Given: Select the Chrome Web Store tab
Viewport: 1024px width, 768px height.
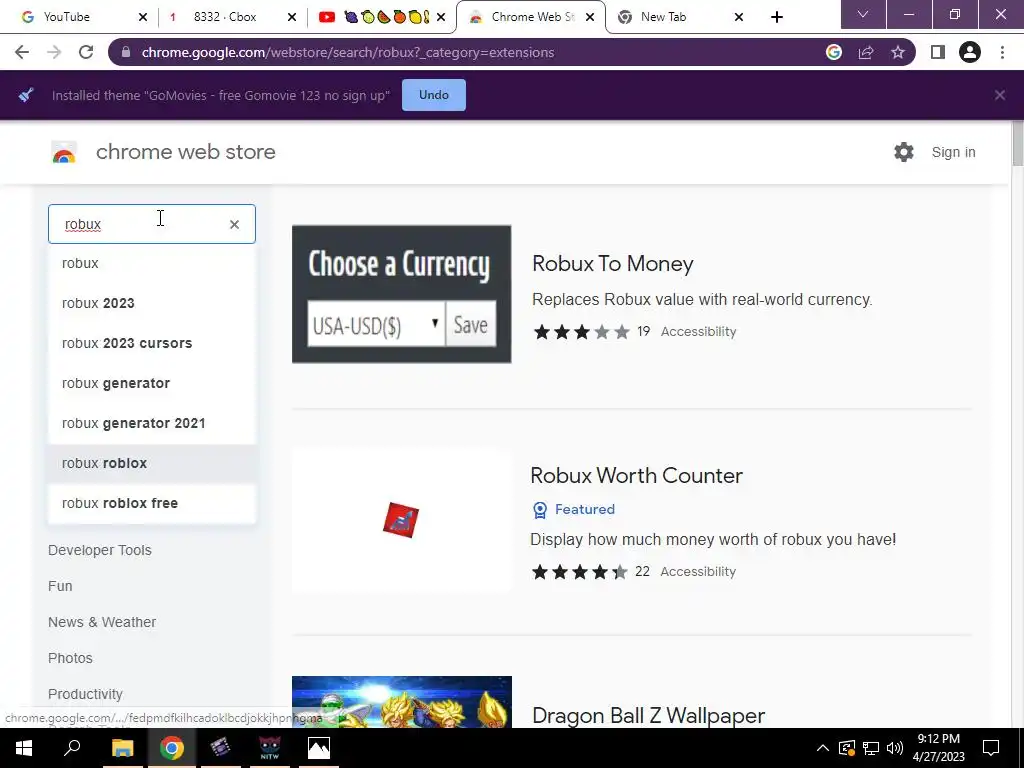Looking at the screenshot, I should 530,17.
